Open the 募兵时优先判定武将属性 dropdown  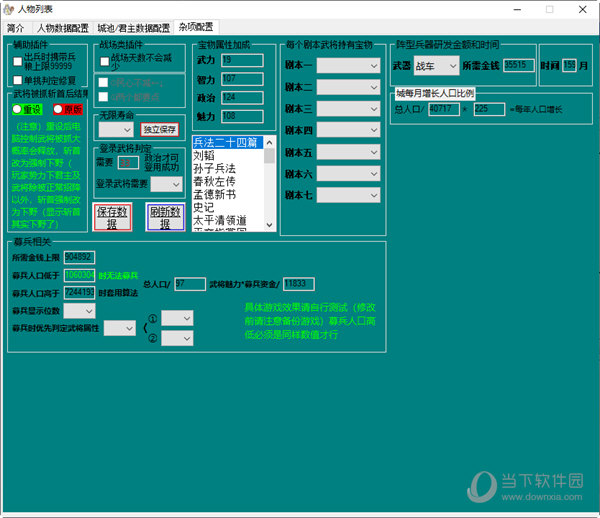pyautogui.click(x=119, y=328)
